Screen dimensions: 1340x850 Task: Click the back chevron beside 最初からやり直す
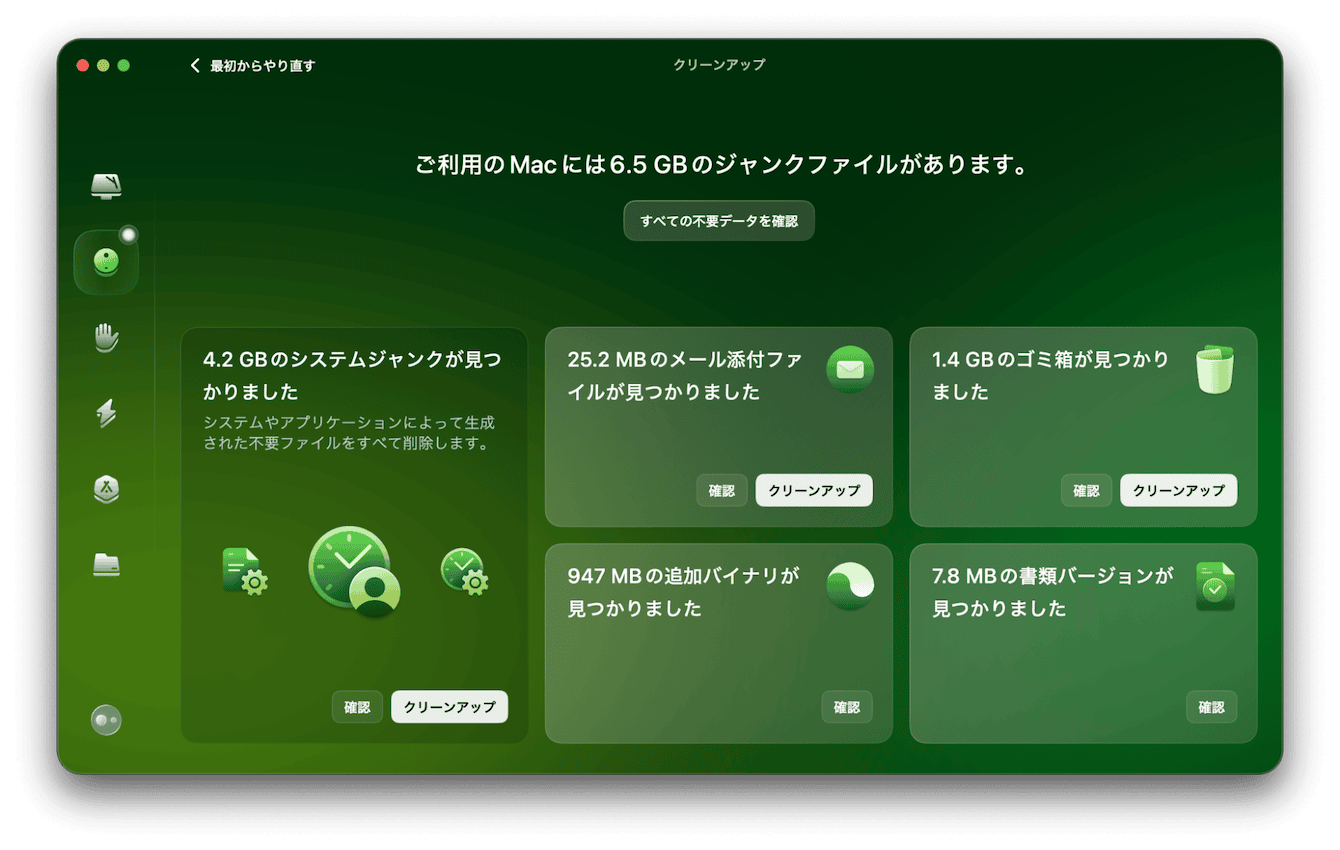pos(195,66)
